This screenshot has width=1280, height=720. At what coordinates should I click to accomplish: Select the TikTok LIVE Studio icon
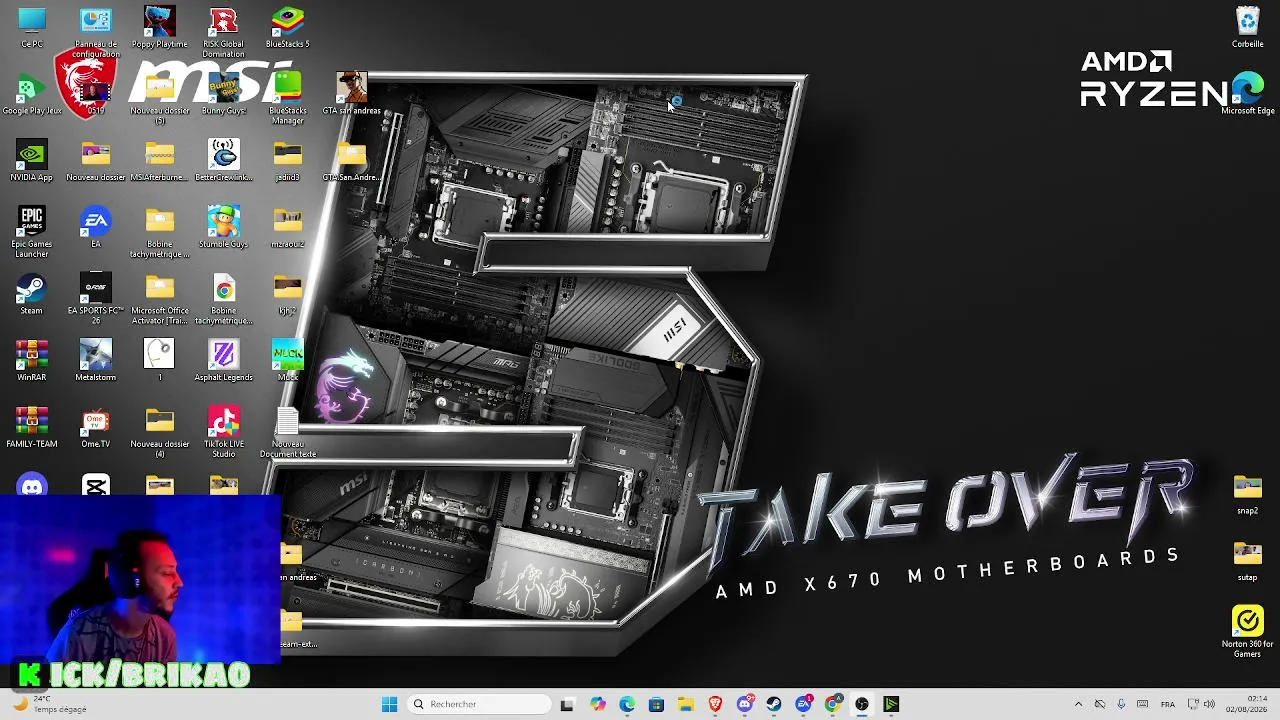pyautogui.click(x=223, y=432)
